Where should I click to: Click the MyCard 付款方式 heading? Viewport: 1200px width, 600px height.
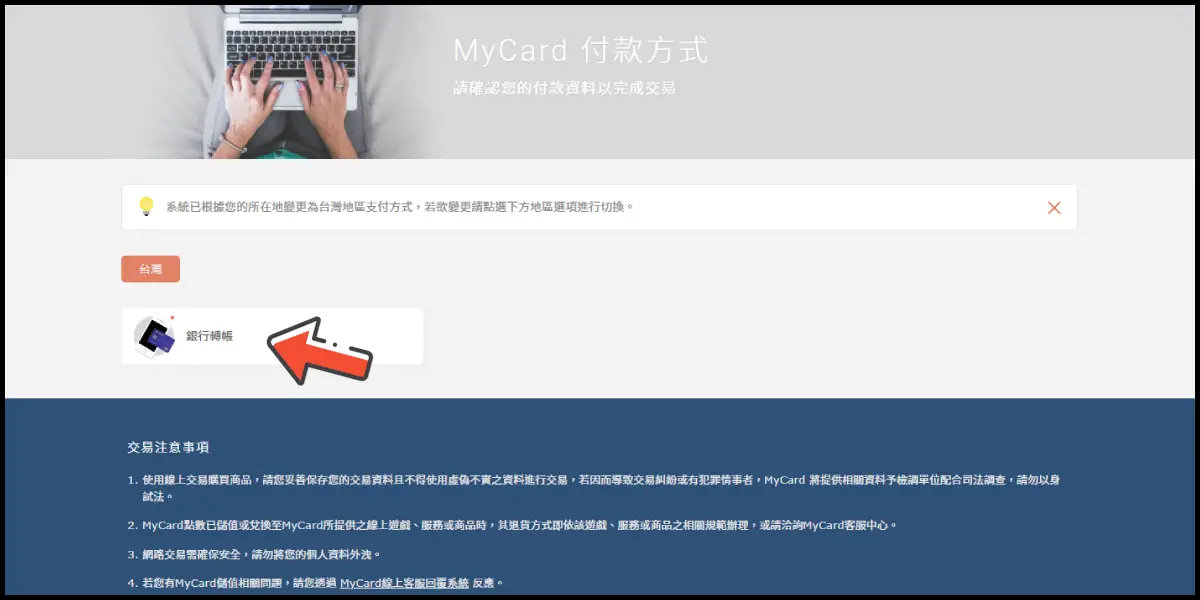581,51
